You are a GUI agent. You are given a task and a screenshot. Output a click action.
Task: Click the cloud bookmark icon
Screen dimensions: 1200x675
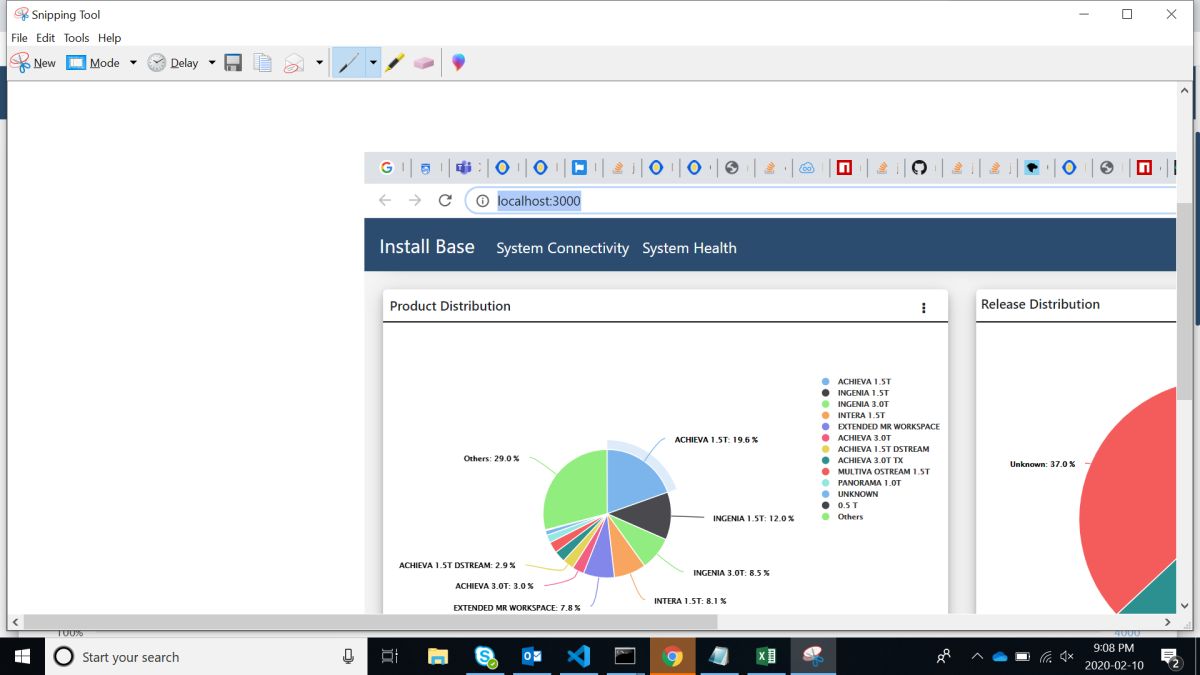(807, 168)
